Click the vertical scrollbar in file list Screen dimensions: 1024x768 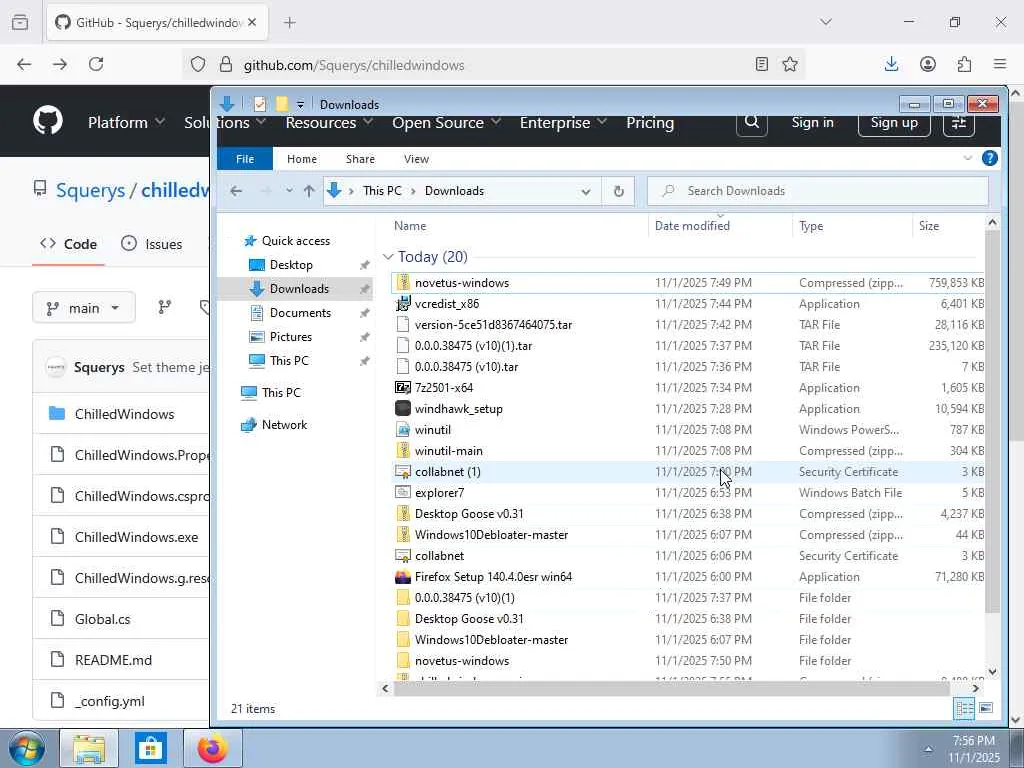click(x=992, y=421)
